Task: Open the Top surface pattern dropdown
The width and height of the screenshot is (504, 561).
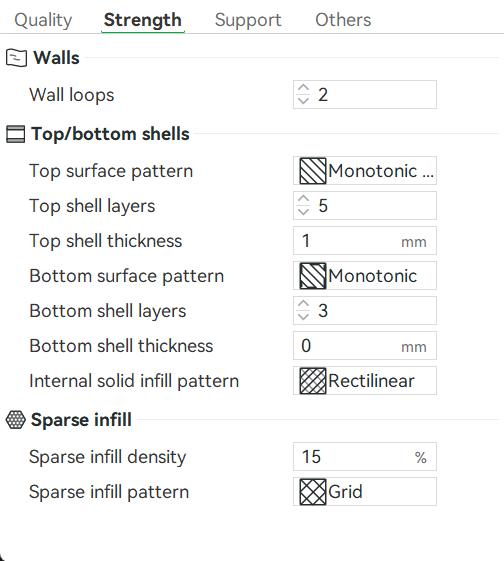Action: pos(365,171)
